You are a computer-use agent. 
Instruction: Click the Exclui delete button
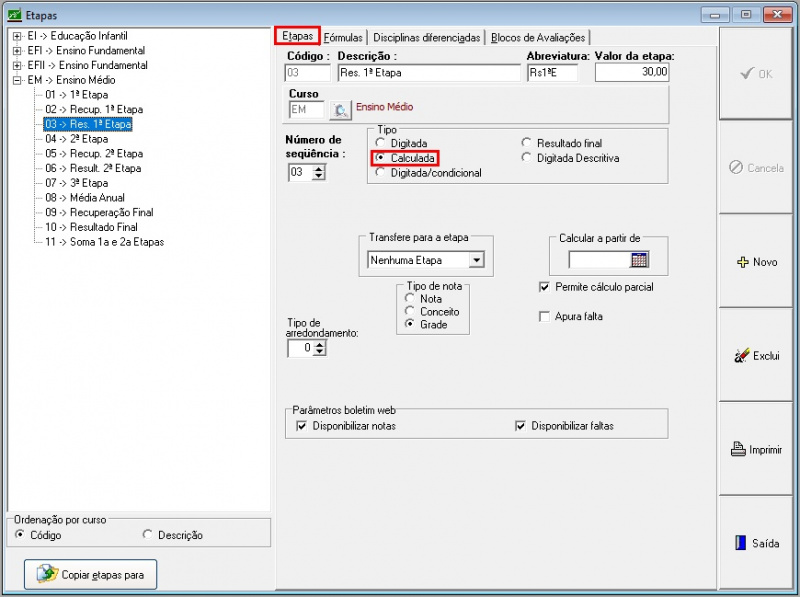pos(756,356)
